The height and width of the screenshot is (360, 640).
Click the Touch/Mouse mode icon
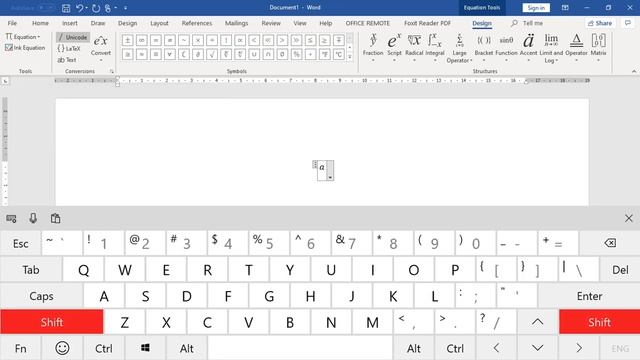(108, 8)
